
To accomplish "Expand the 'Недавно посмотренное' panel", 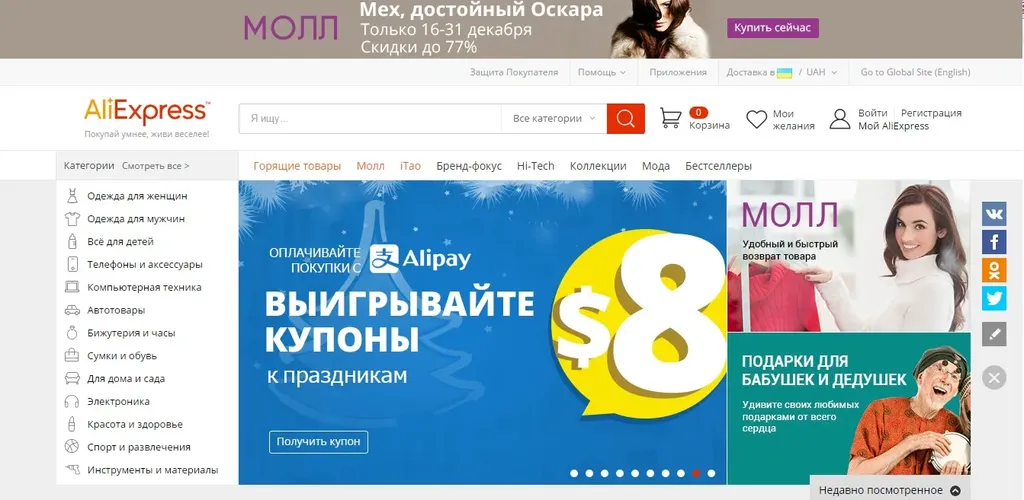I will 889,490.
